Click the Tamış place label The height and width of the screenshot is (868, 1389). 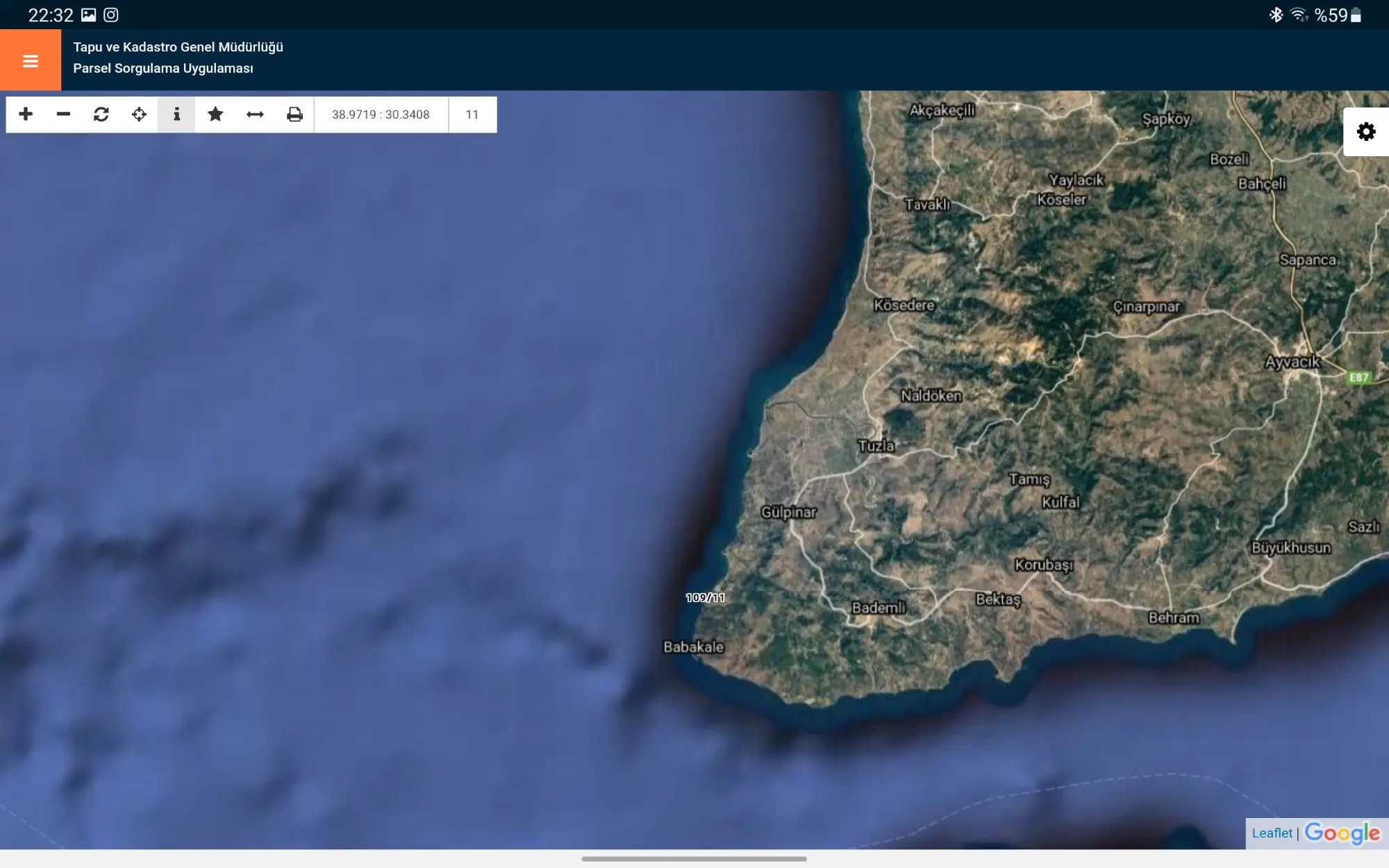tap(1029, 479)
